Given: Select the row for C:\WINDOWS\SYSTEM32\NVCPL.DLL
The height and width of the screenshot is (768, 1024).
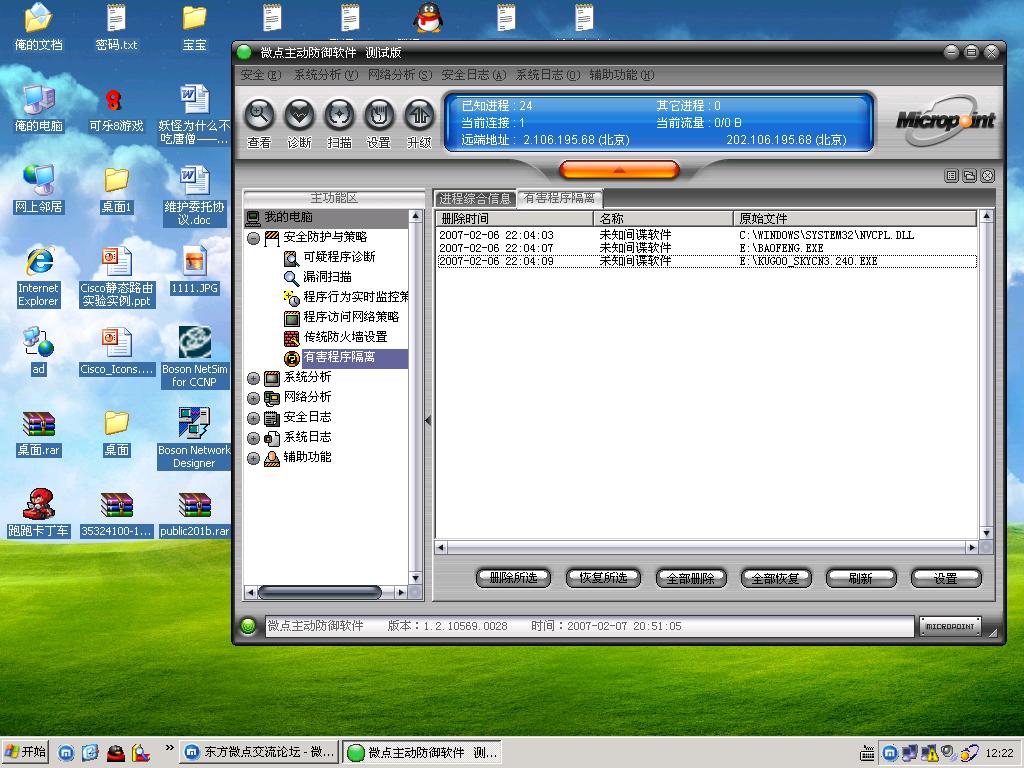Looking at the screenshot, I should click(707, 235).
